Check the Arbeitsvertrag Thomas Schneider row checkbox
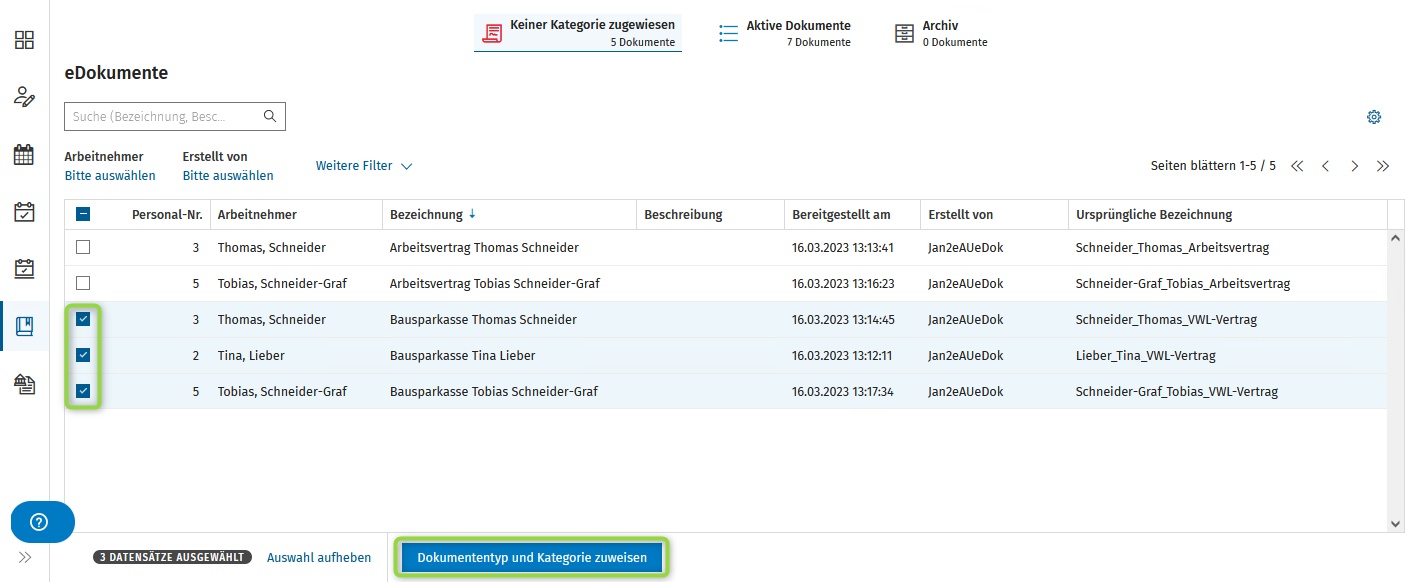 tap(83, 247)
